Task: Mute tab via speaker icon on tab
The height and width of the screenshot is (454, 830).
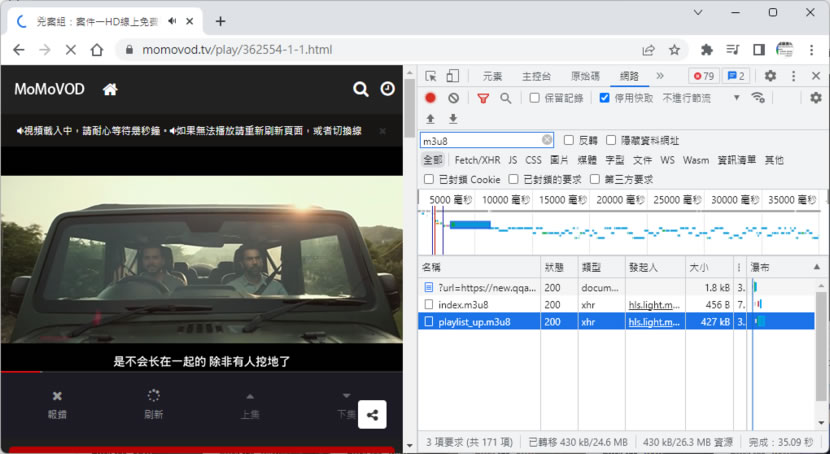Action: pos(173,21)
